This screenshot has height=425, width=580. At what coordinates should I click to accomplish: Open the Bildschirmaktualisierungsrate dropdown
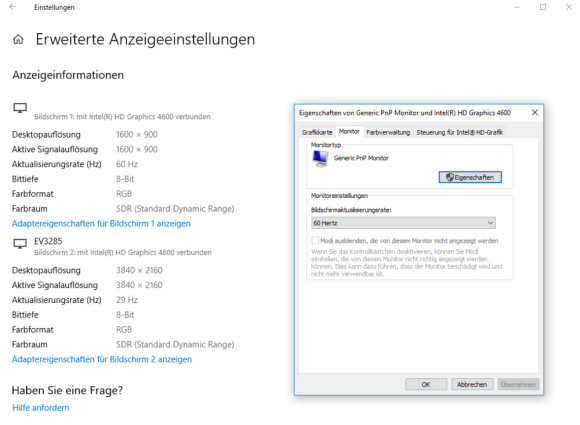tap(403, 223)
